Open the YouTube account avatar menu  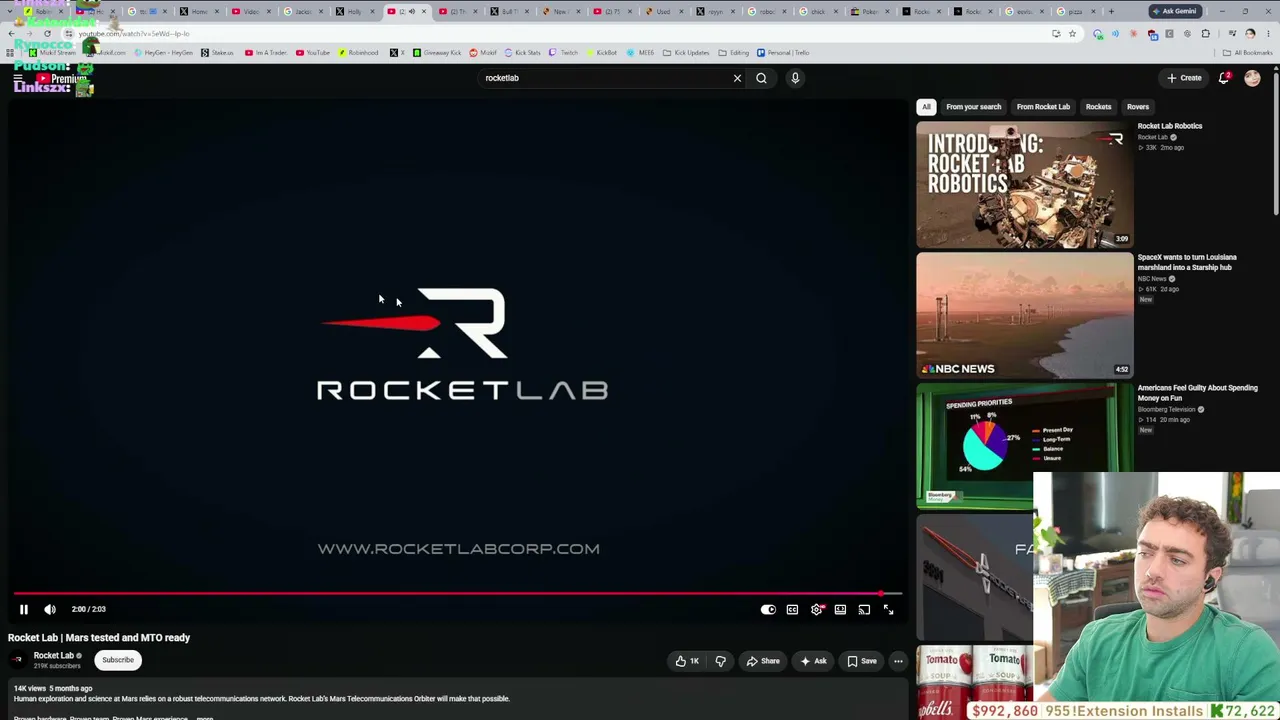click(x=1252, y=78)
